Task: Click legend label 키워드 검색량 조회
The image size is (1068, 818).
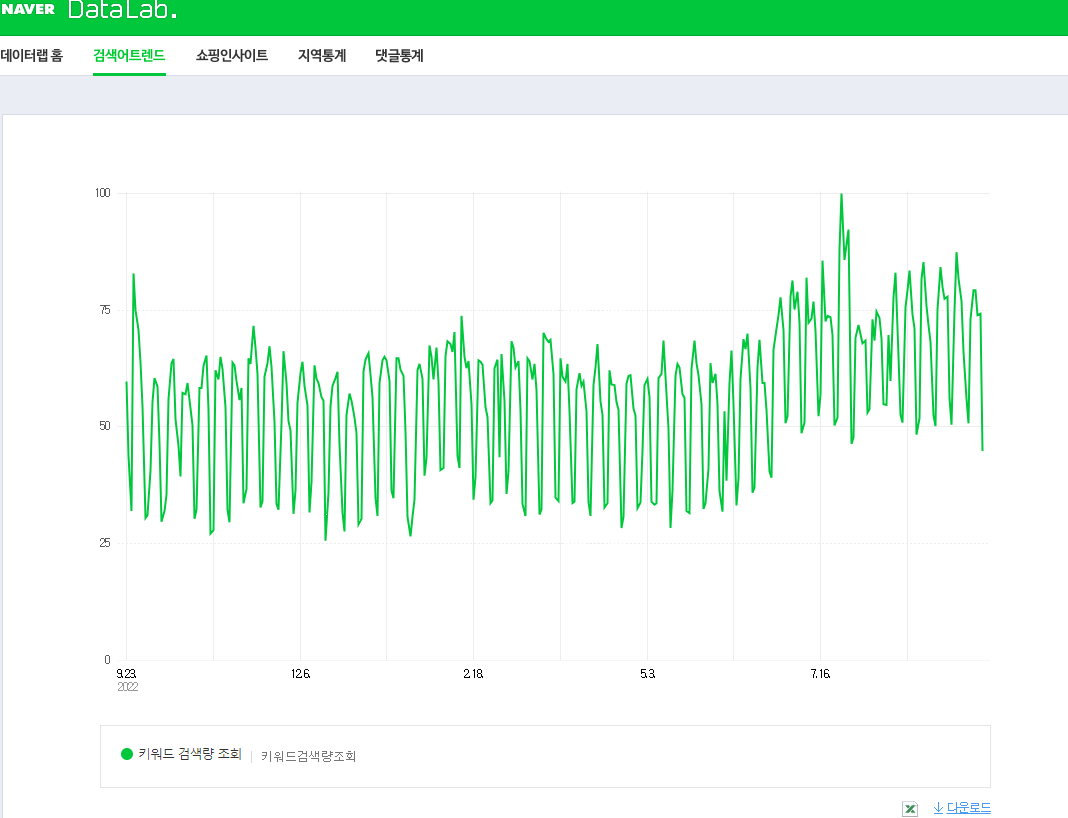Action: point(190,754)
